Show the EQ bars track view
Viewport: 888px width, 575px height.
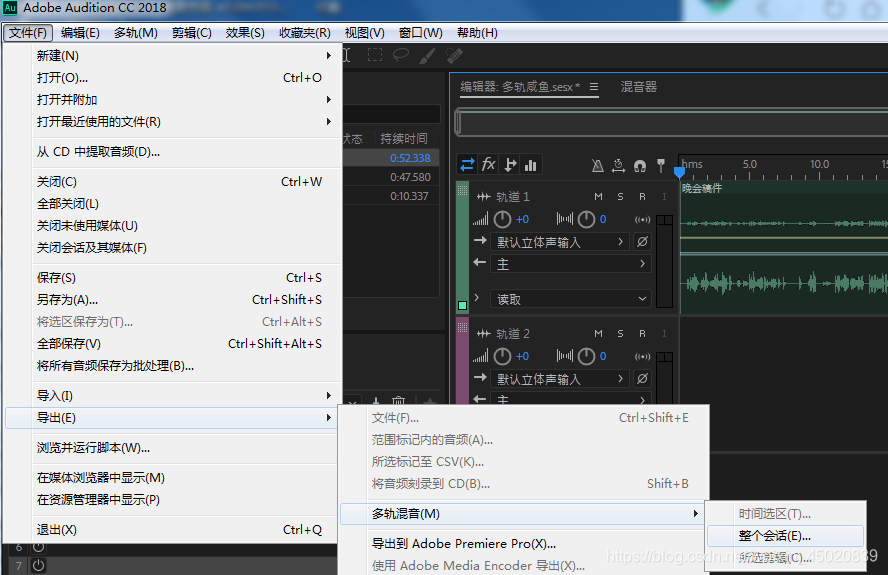531,165
